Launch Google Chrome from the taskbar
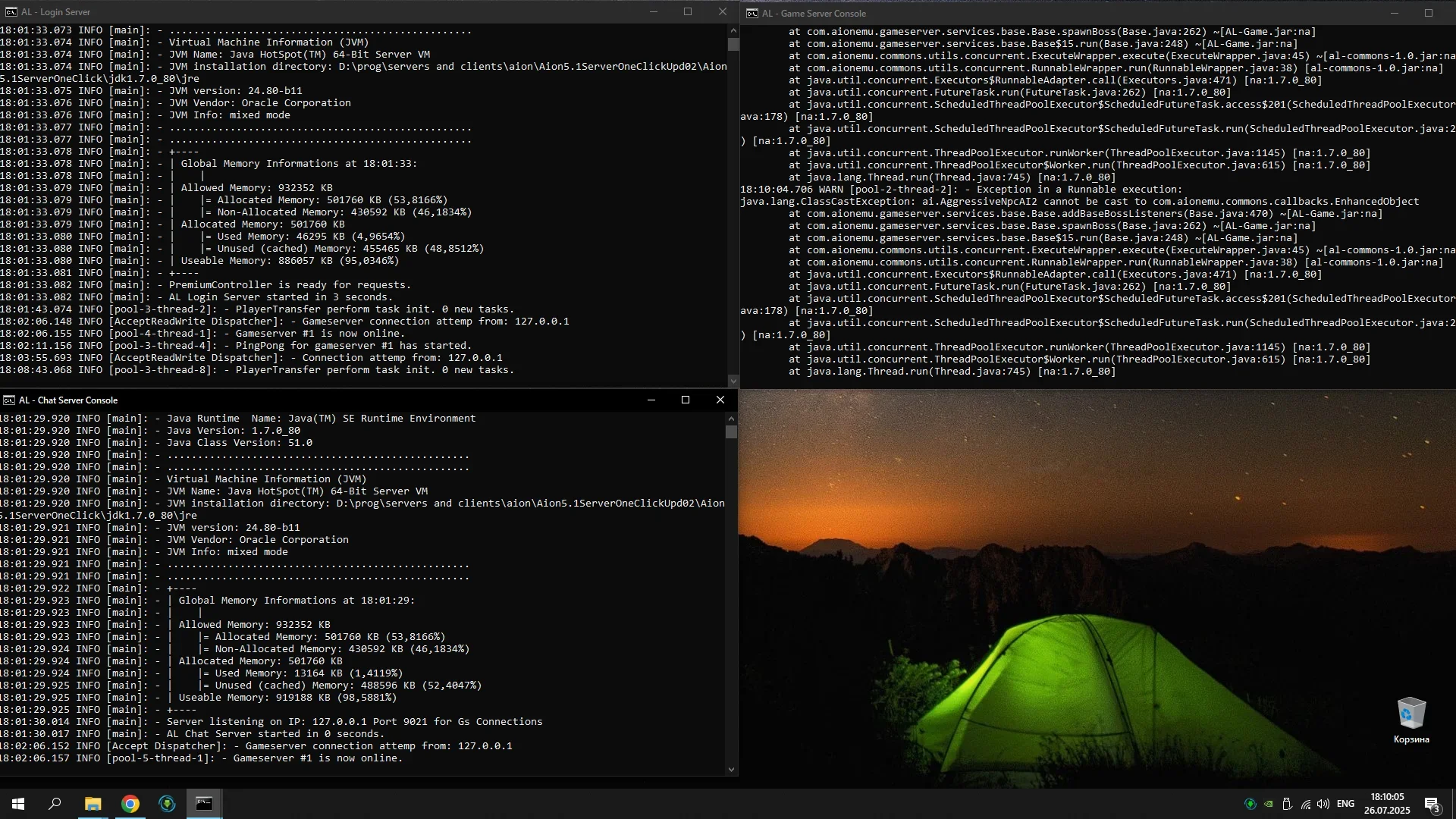 point(130,804)
